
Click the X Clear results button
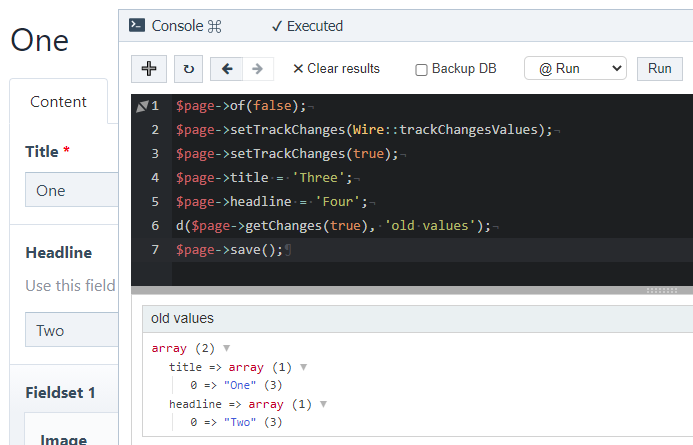pyautogui.click(x=336, y=68)
